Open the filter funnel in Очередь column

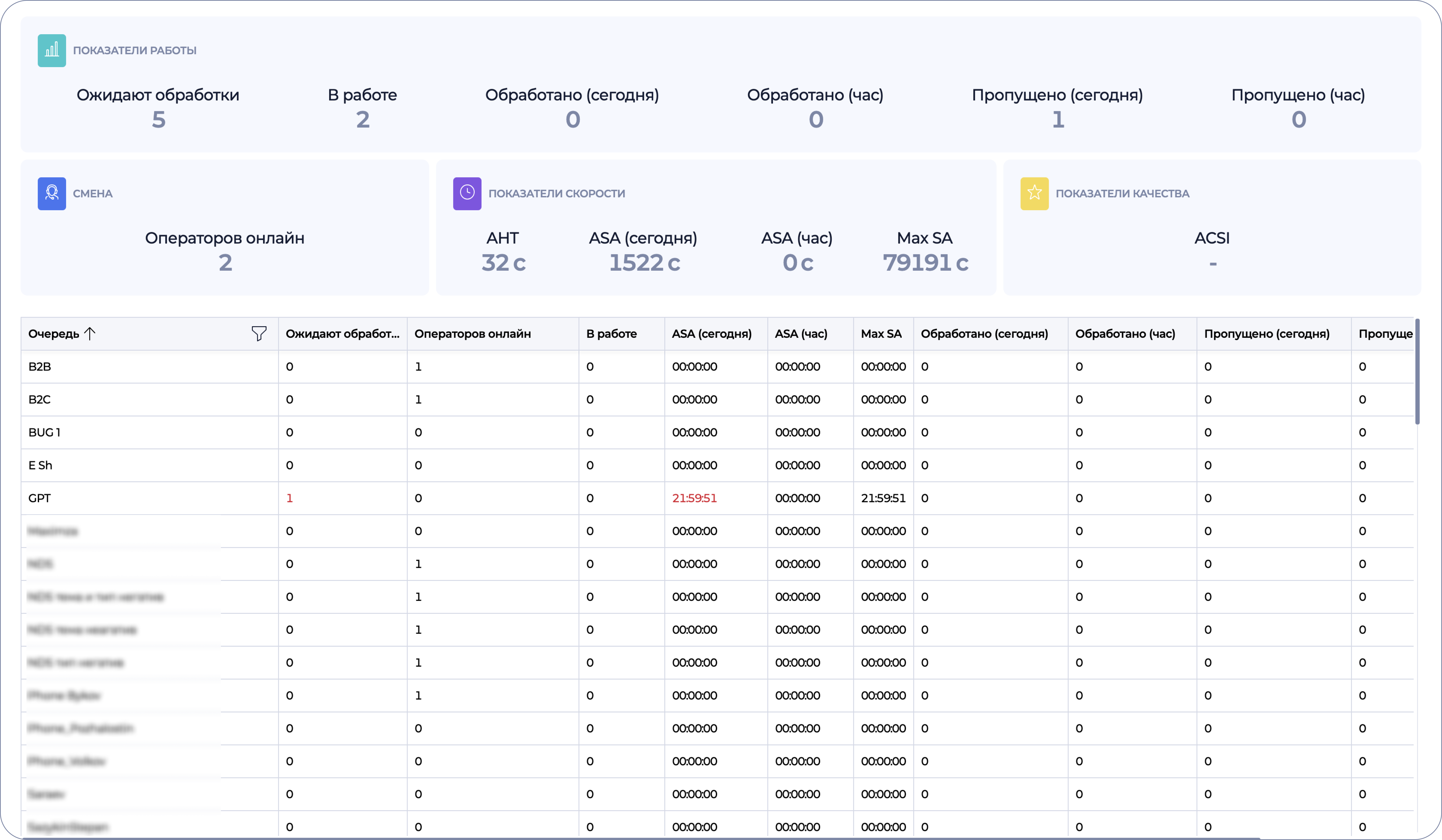pyautogui.click(x=259, y=334)
